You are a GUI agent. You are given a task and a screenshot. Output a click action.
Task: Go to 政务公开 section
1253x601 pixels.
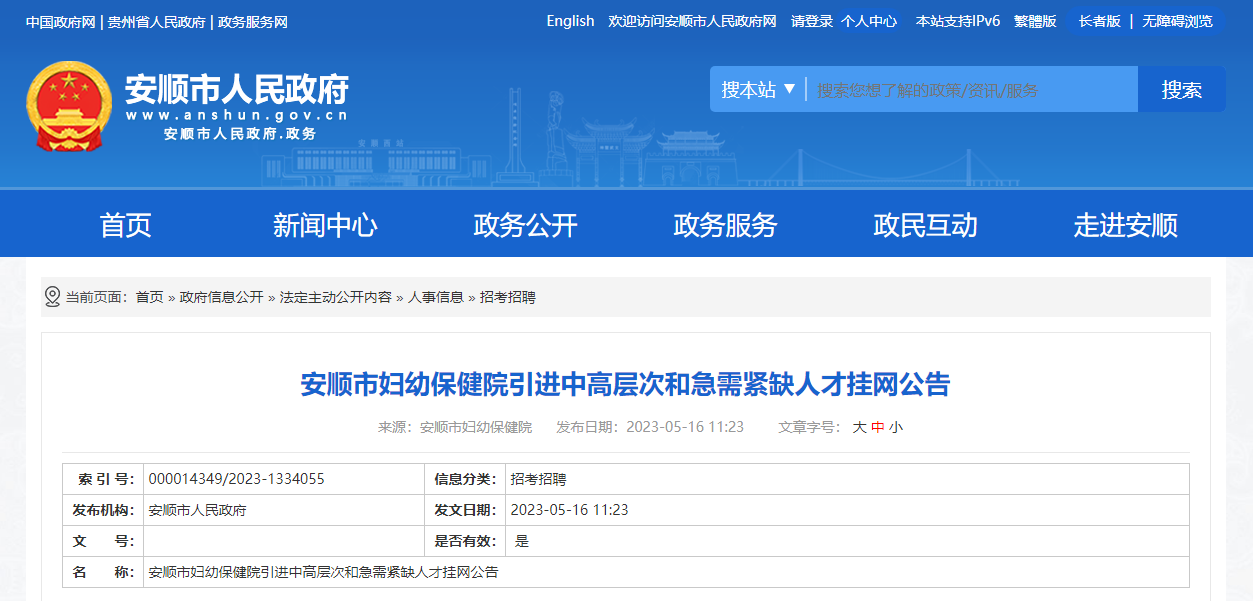(525, 225)
